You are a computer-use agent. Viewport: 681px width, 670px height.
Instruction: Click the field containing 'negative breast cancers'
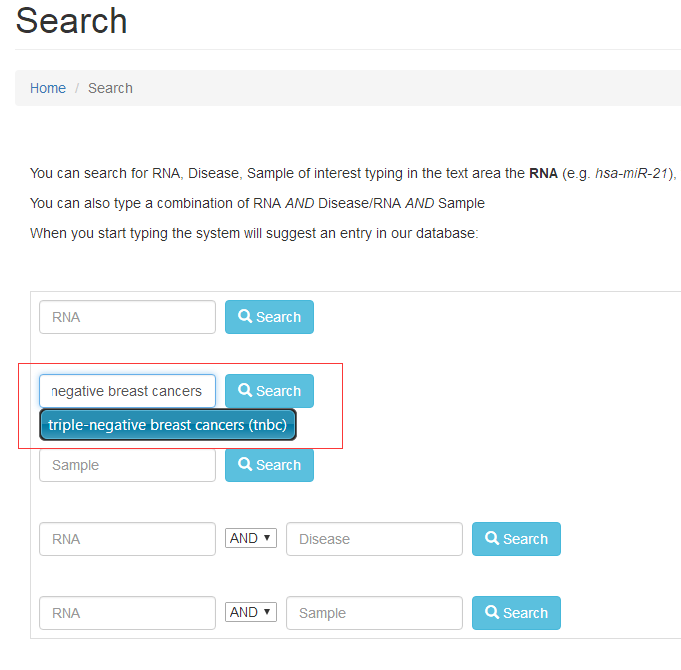127,391
